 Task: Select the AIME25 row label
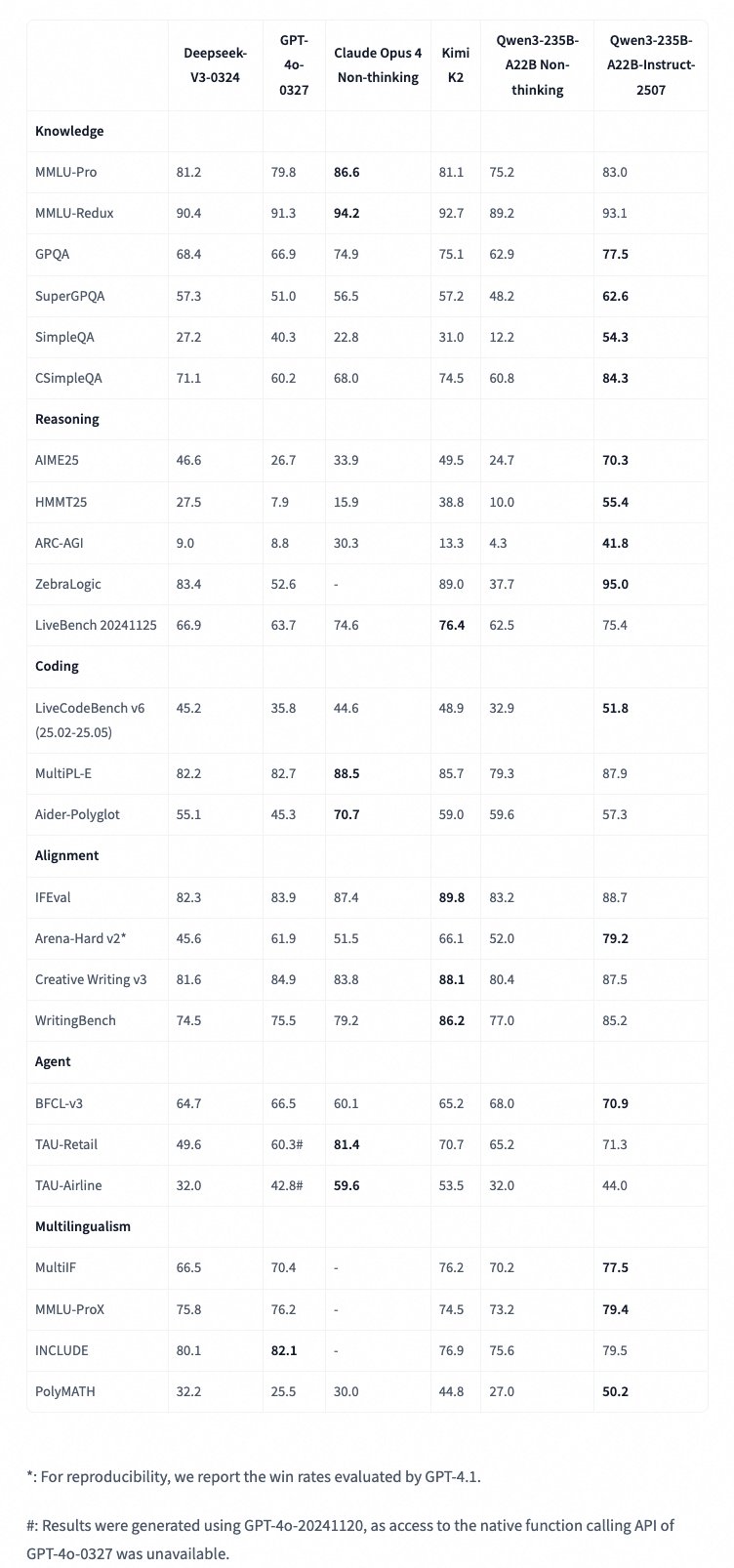tap(57, 460)
